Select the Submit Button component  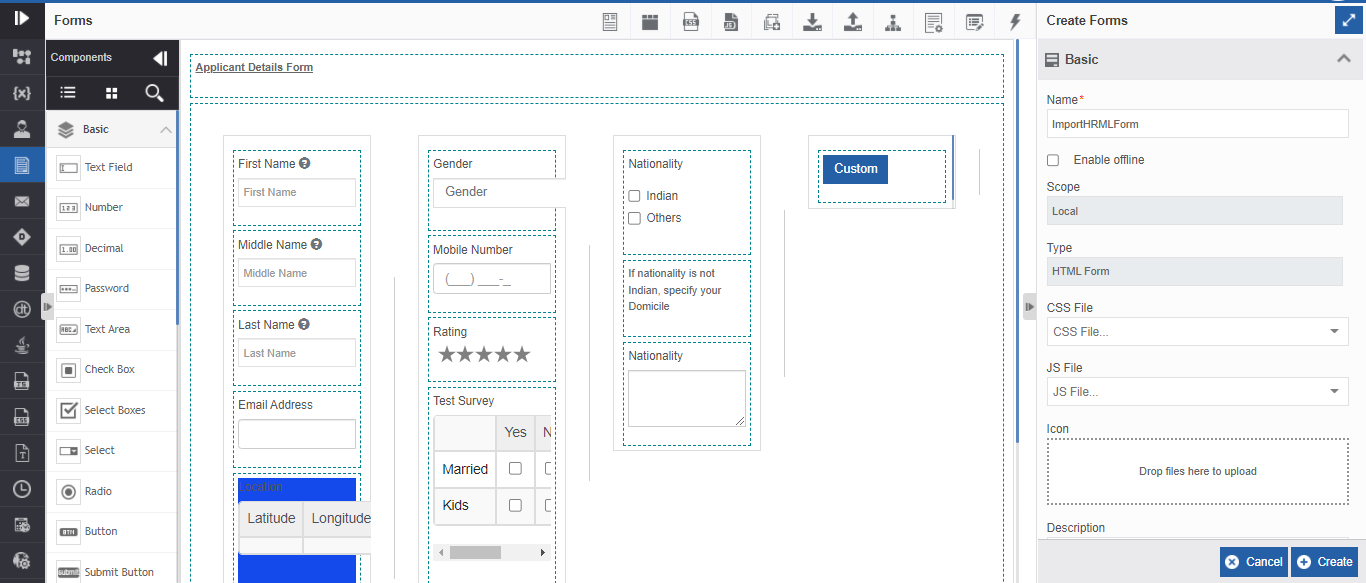111,571
